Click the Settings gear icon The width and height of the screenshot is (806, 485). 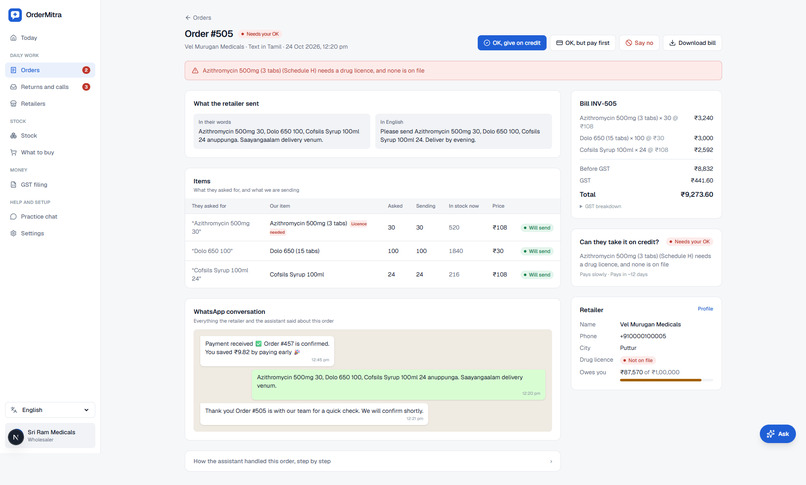[13, 233]
